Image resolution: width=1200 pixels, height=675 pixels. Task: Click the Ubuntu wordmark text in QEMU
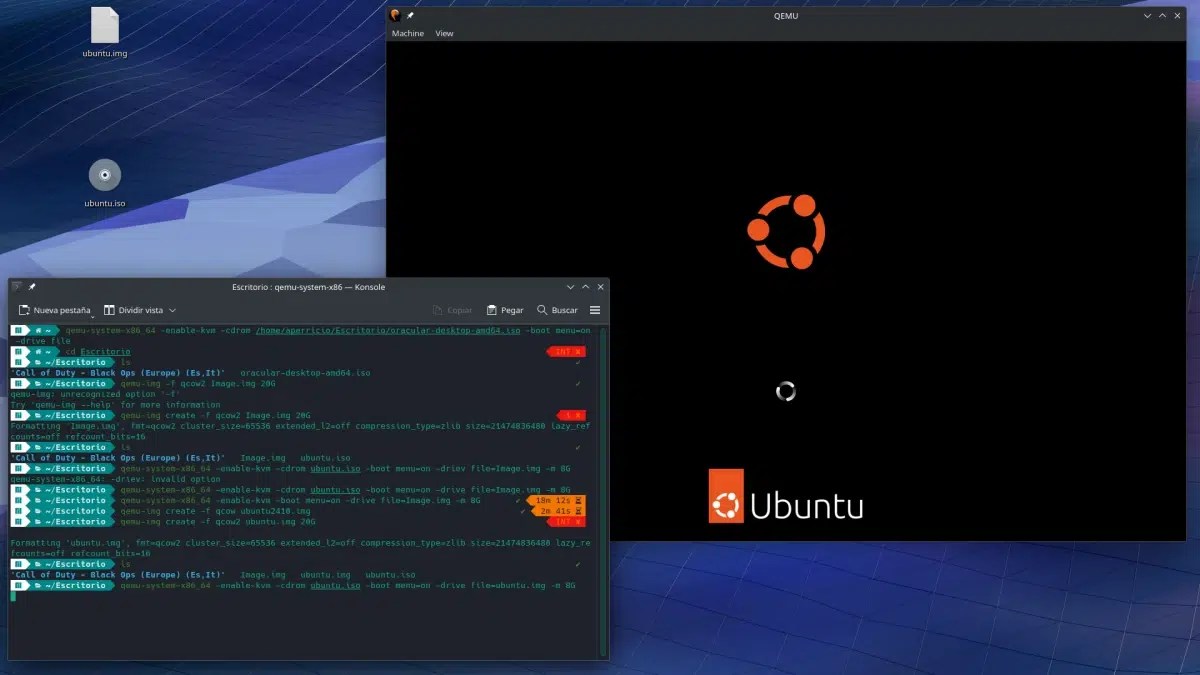[x=807, y=505]
